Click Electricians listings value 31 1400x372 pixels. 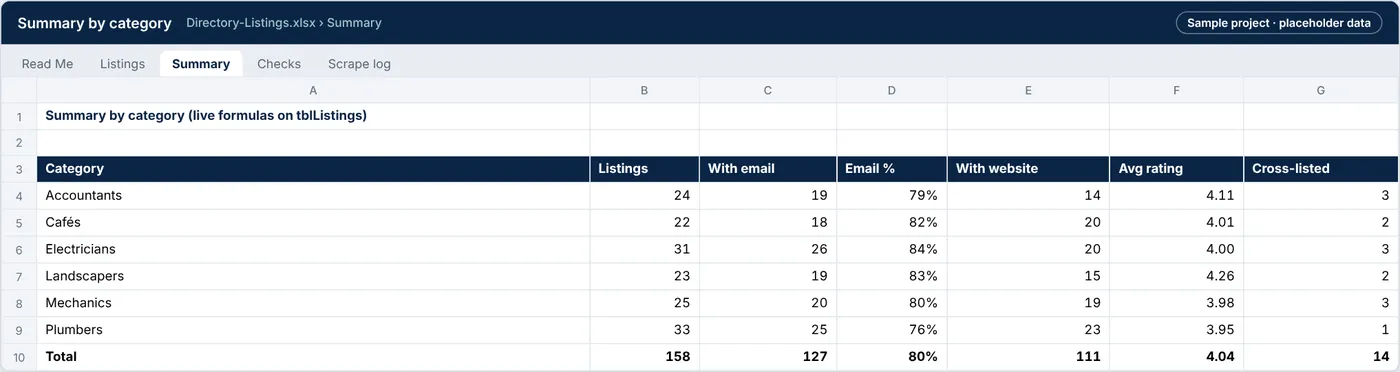click(644, 249)
